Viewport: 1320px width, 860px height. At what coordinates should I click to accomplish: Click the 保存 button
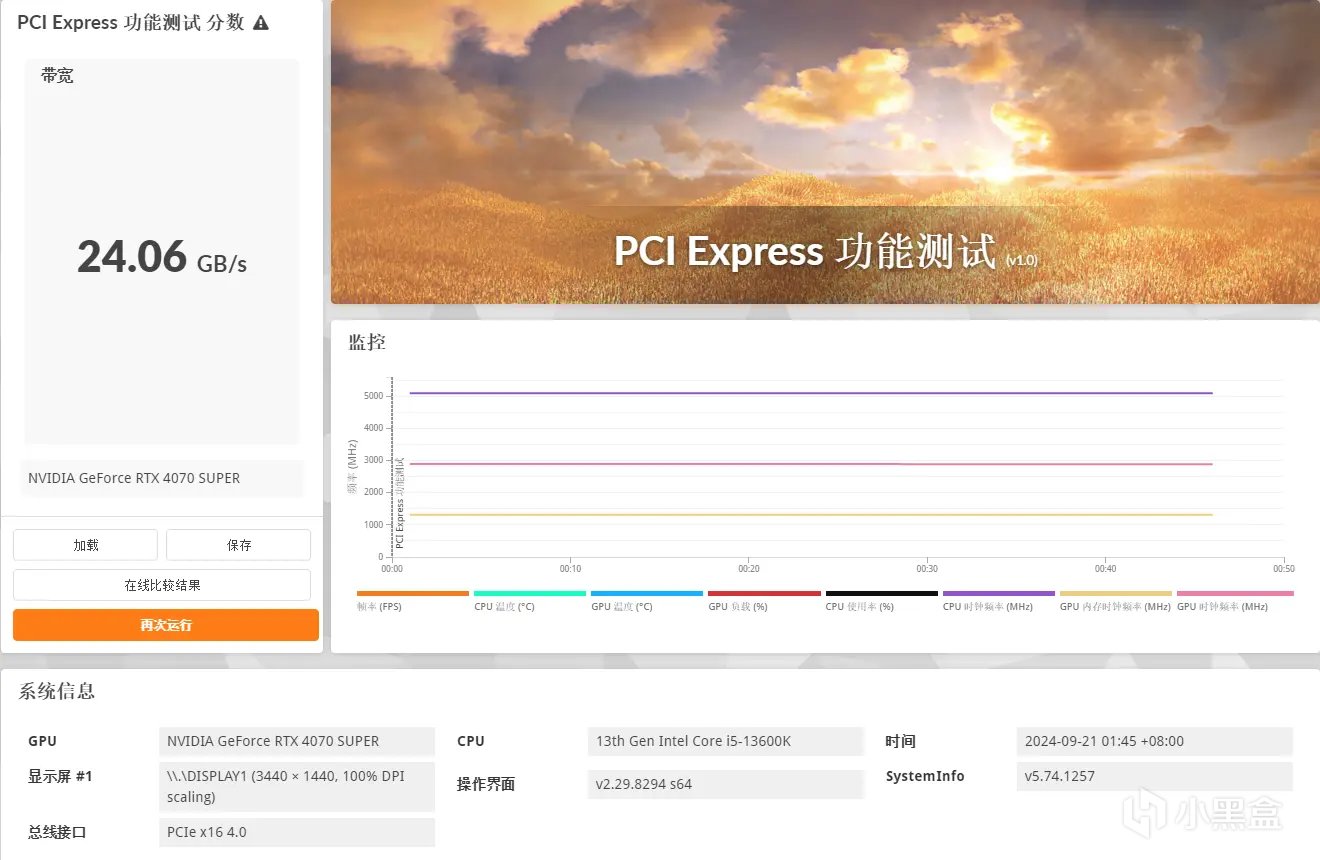coord(239,545)
